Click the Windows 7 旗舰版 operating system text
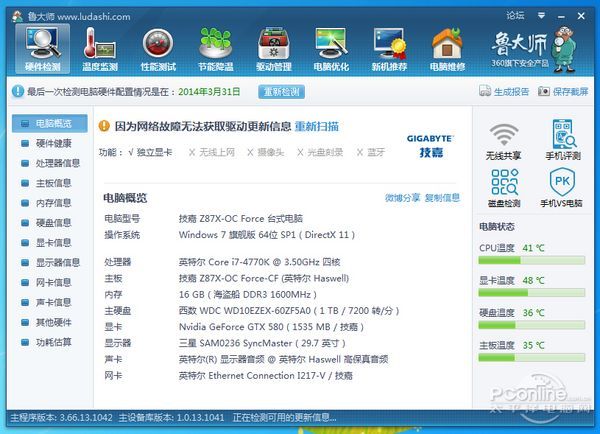600x434 pixels. point(266,235)
